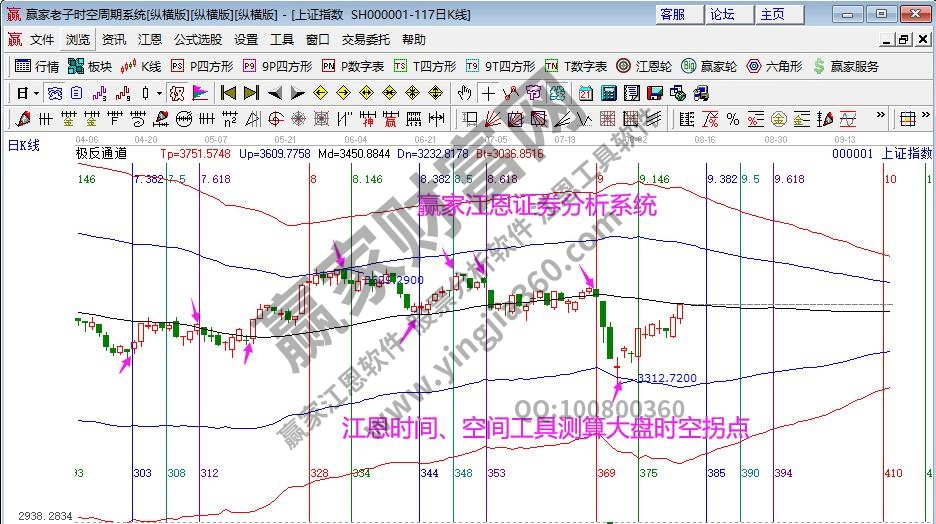Jump to first bar with skip-back arrow
This screenshot has width=936, height=524.
[228, 93]
